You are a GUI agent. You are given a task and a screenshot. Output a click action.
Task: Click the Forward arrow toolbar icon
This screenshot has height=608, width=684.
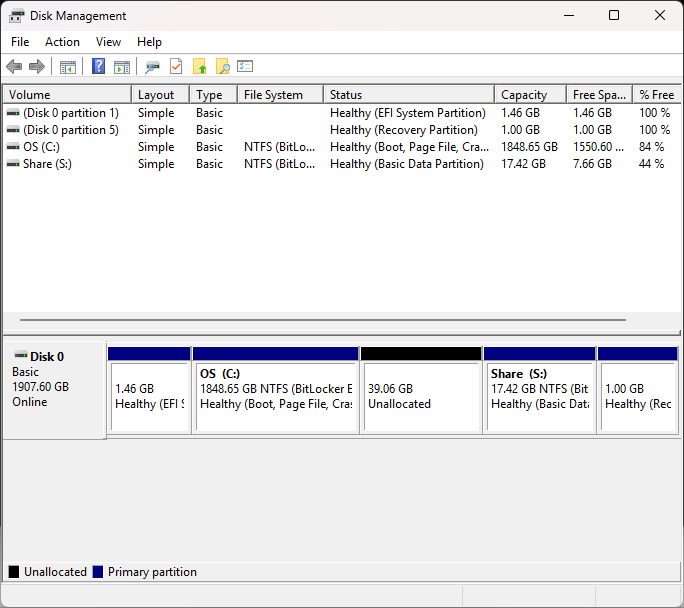click(37, 67)
